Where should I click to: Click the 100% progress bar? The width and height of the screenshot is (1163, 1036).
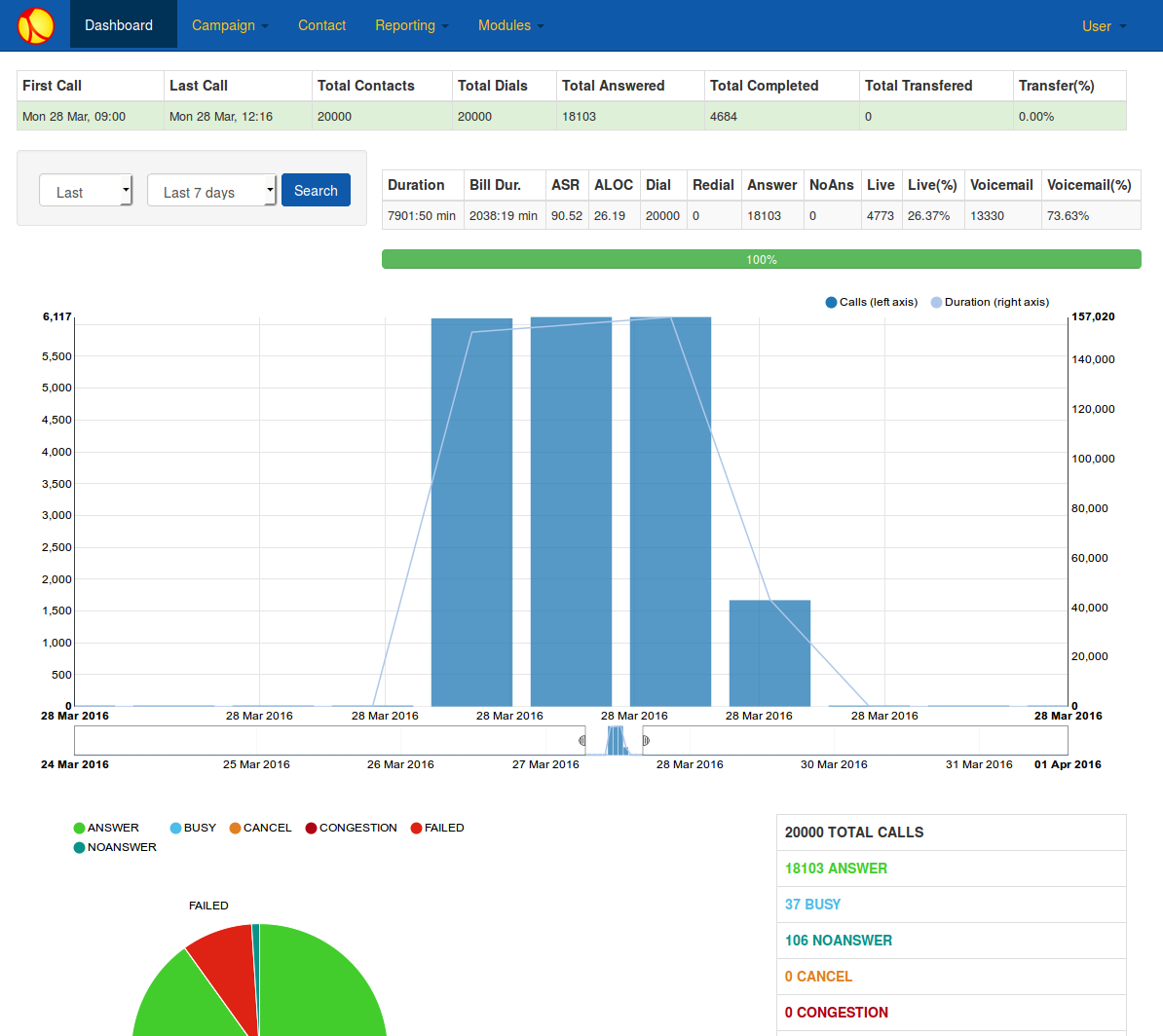761,259
